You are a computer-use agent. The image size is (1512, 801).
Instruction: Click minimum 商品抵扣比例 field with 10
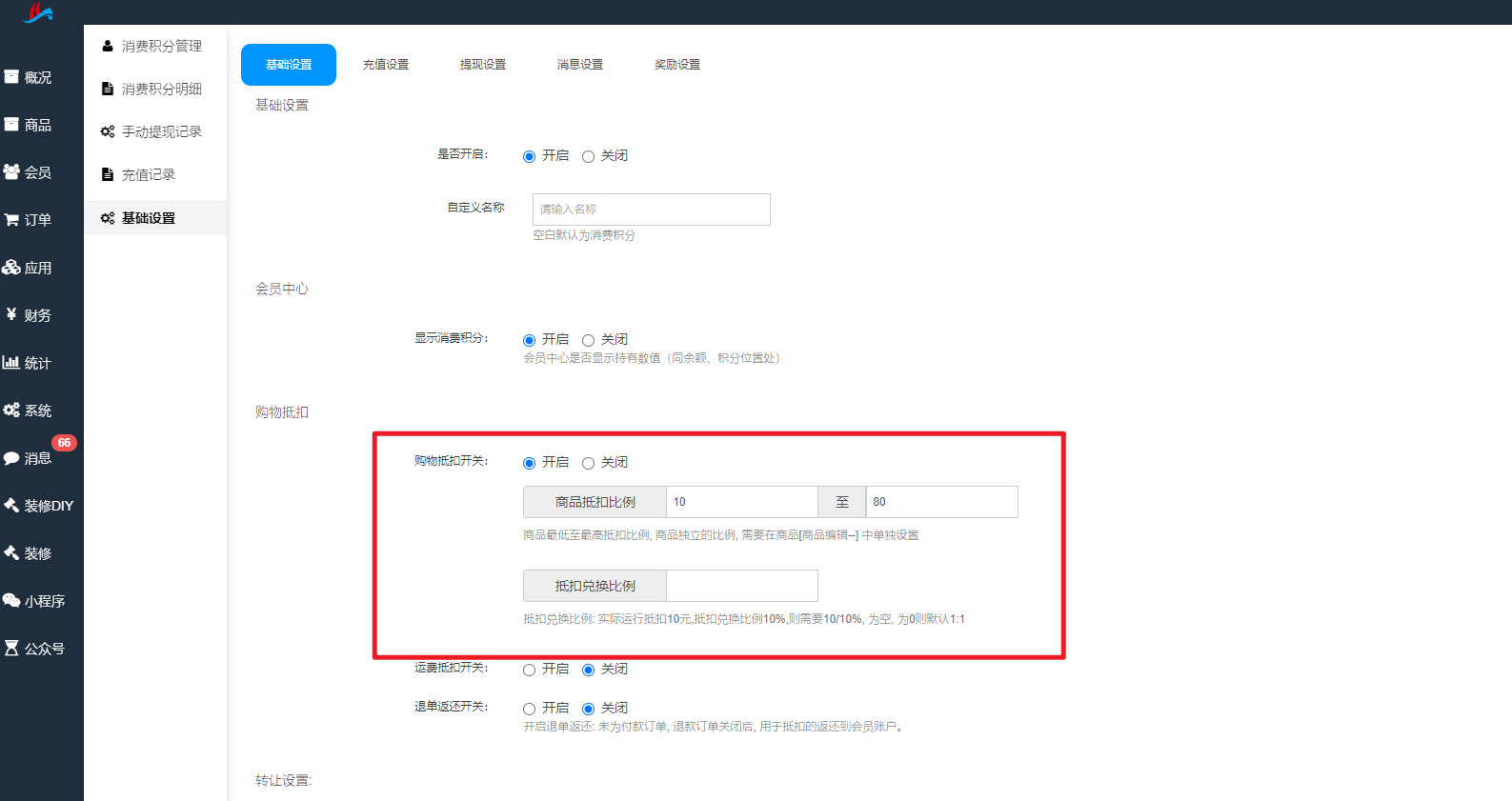point(742,502)
